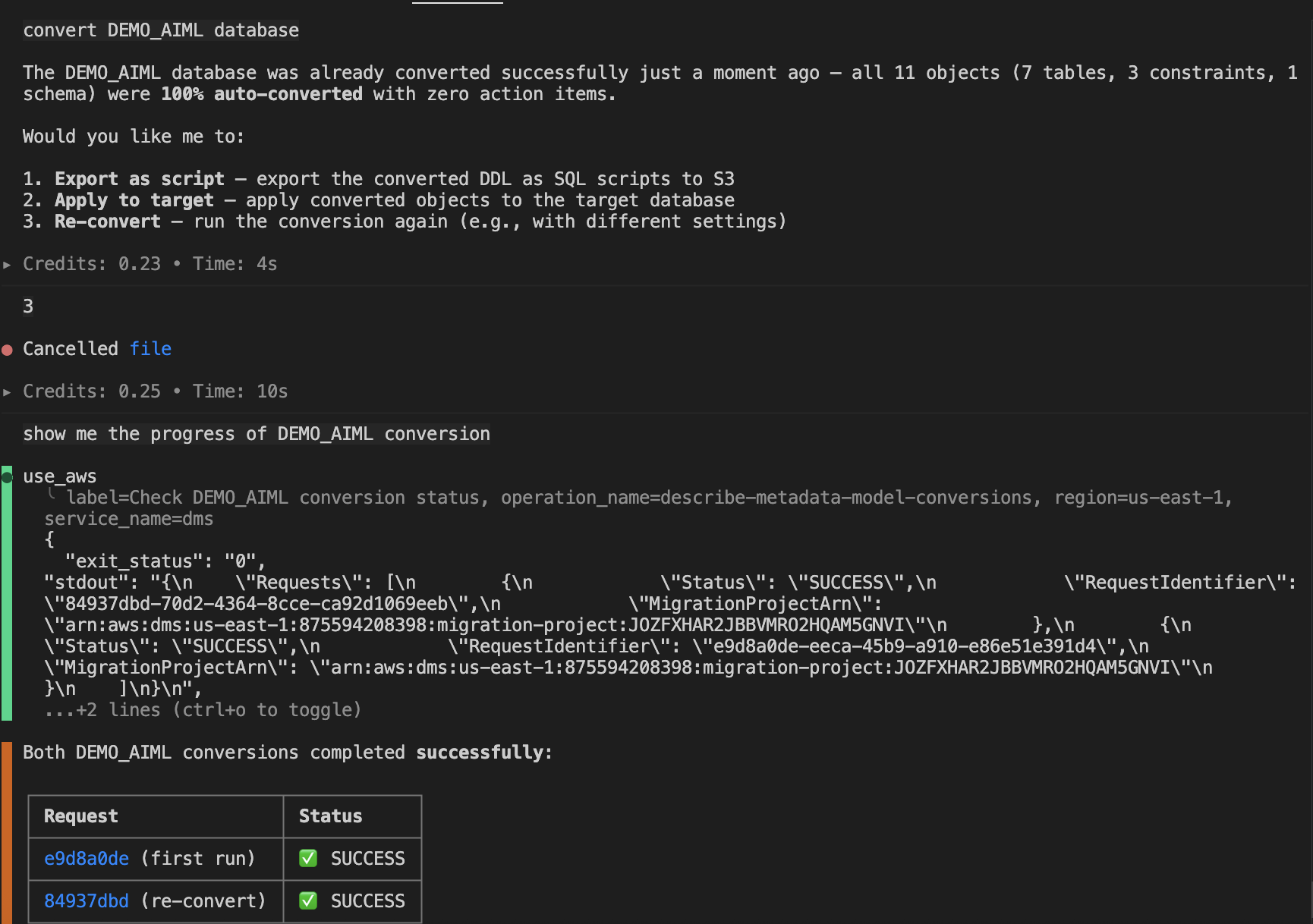Expand the Credits 0.25 details arrow
Viewport: 1313px width, 924px height.
coord(7,392)
